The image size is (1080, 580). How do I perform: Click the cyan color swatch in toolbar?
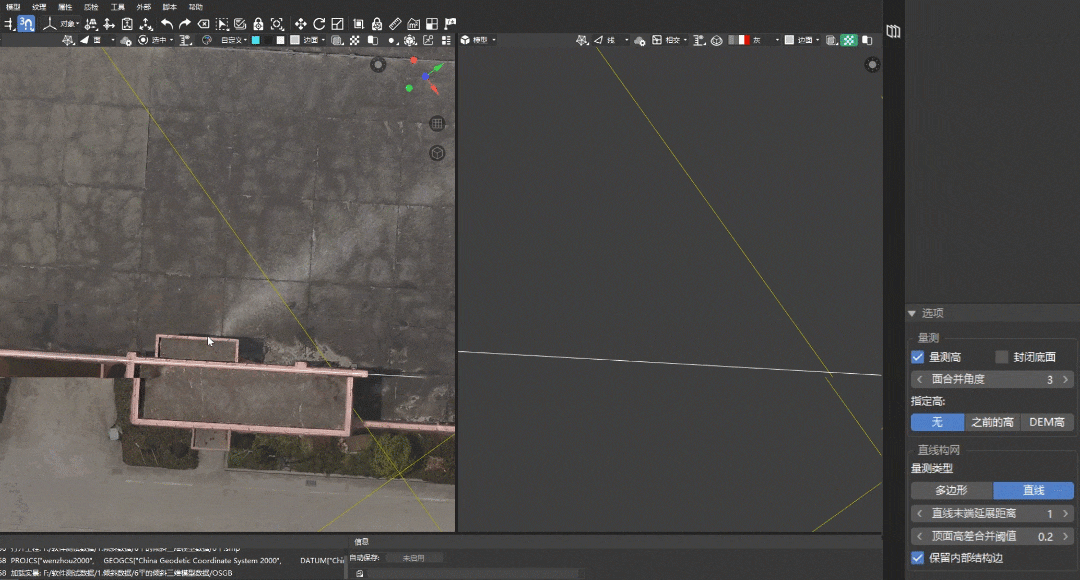(x=256, y=40)
